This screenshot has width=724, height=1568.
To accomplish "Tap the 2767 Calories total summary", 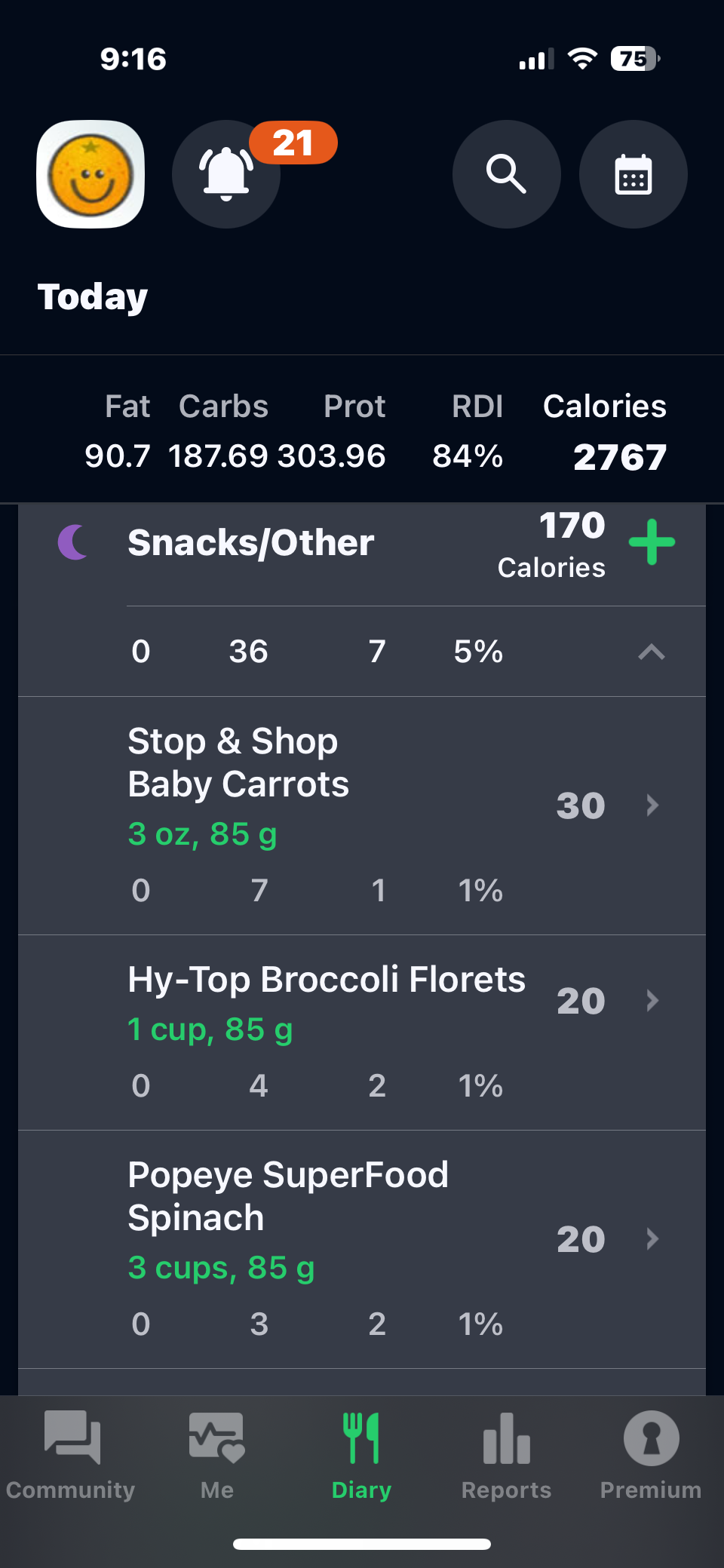I will tap(619, 457).
